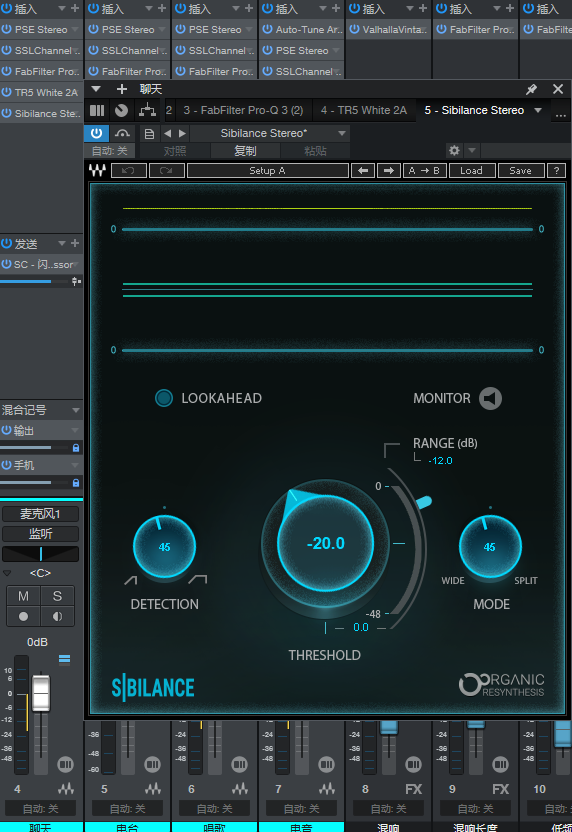Click the blue channel layers icon near the 0dB label

click(x=64, y=659)
